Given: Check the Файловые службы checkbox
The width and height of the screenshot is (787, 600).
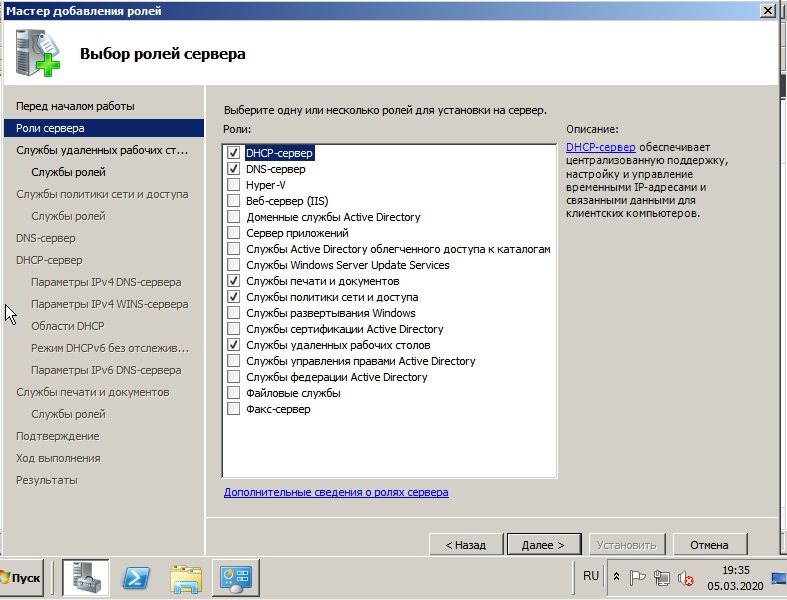Looking at the screenshot, I should click(x=233, y=393).
